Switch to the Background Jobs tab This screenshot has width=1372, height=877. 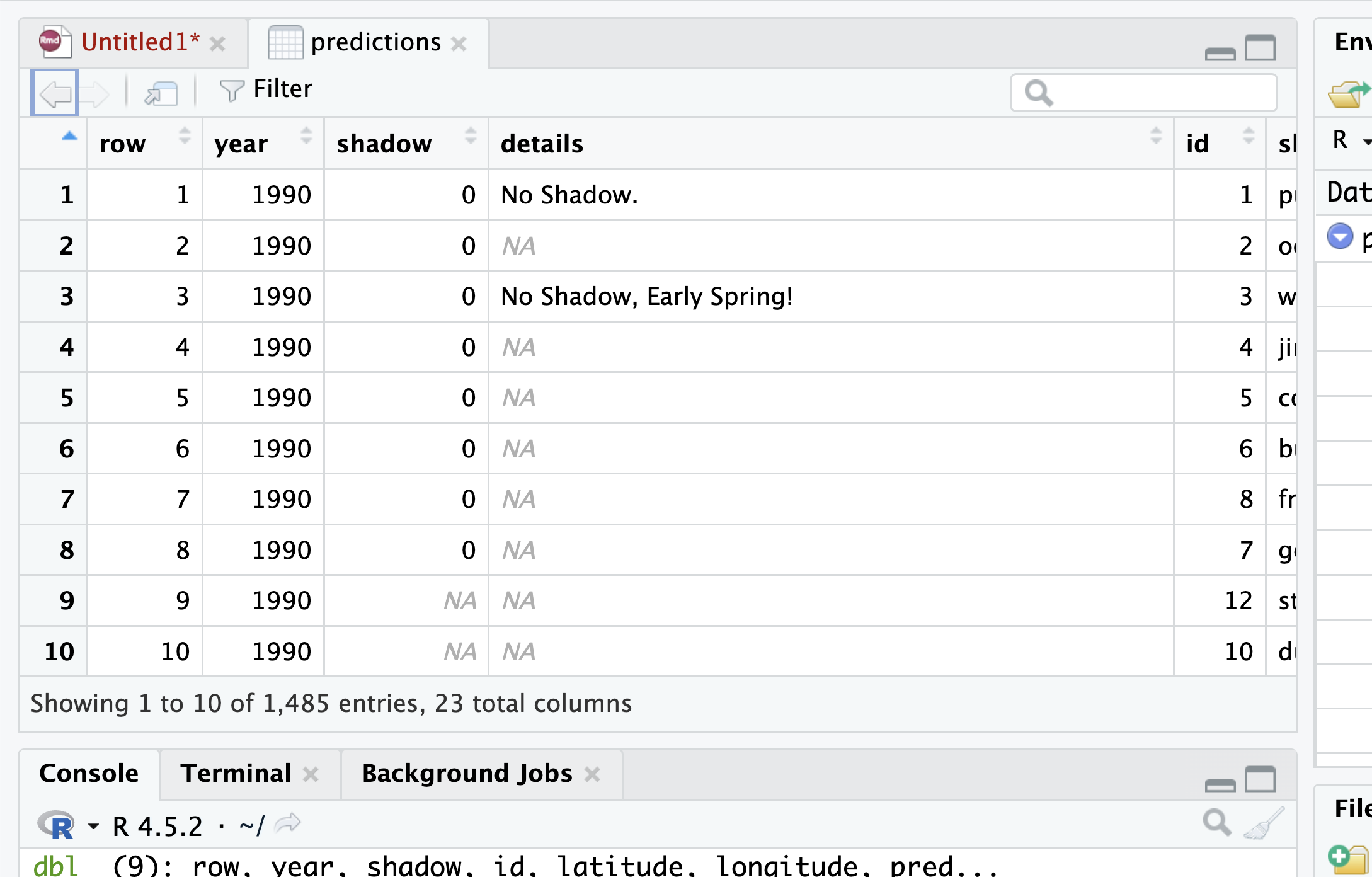(466, 773)
